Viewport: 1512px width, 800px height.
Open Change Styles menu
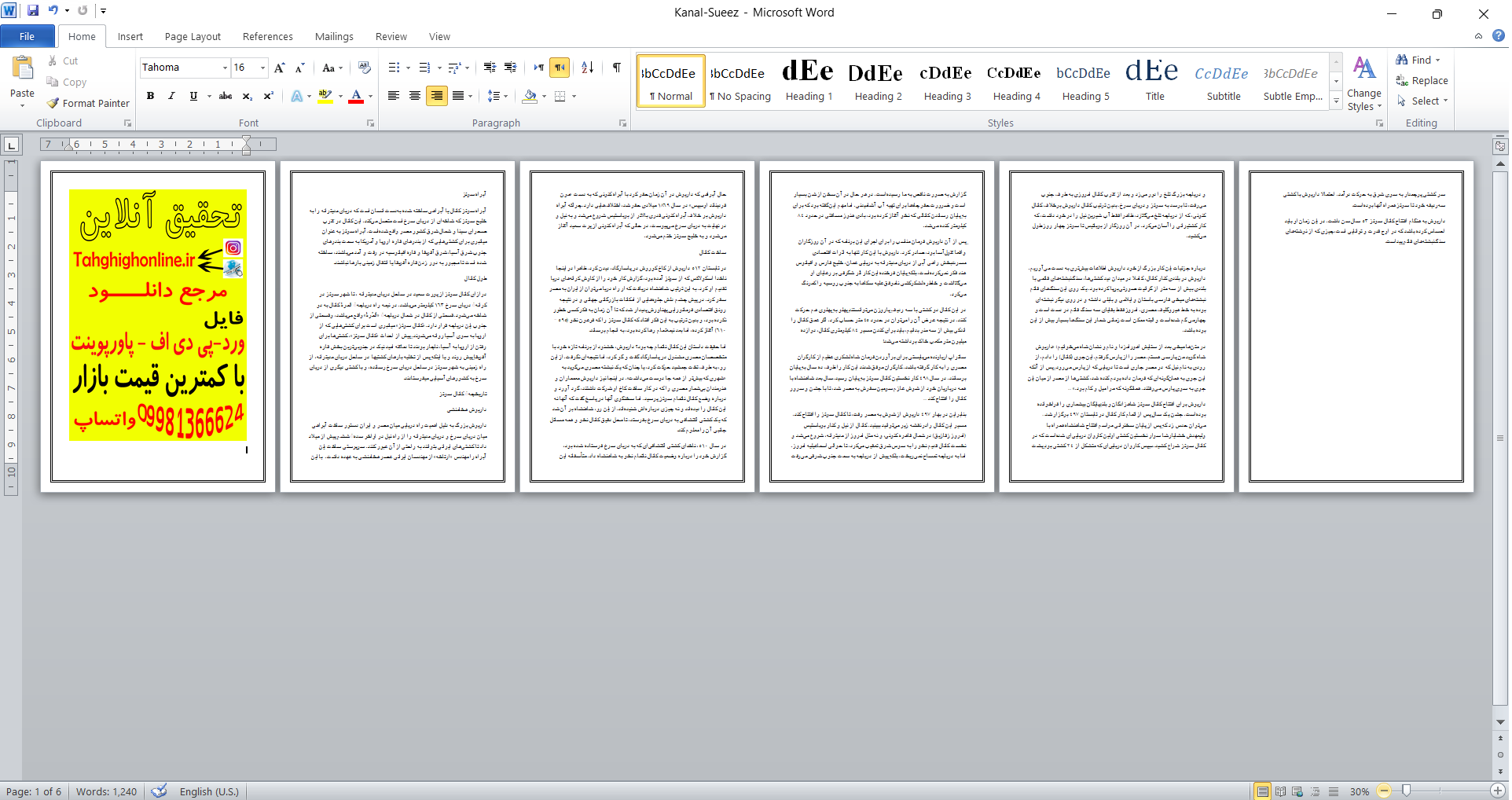point(1364,84)
